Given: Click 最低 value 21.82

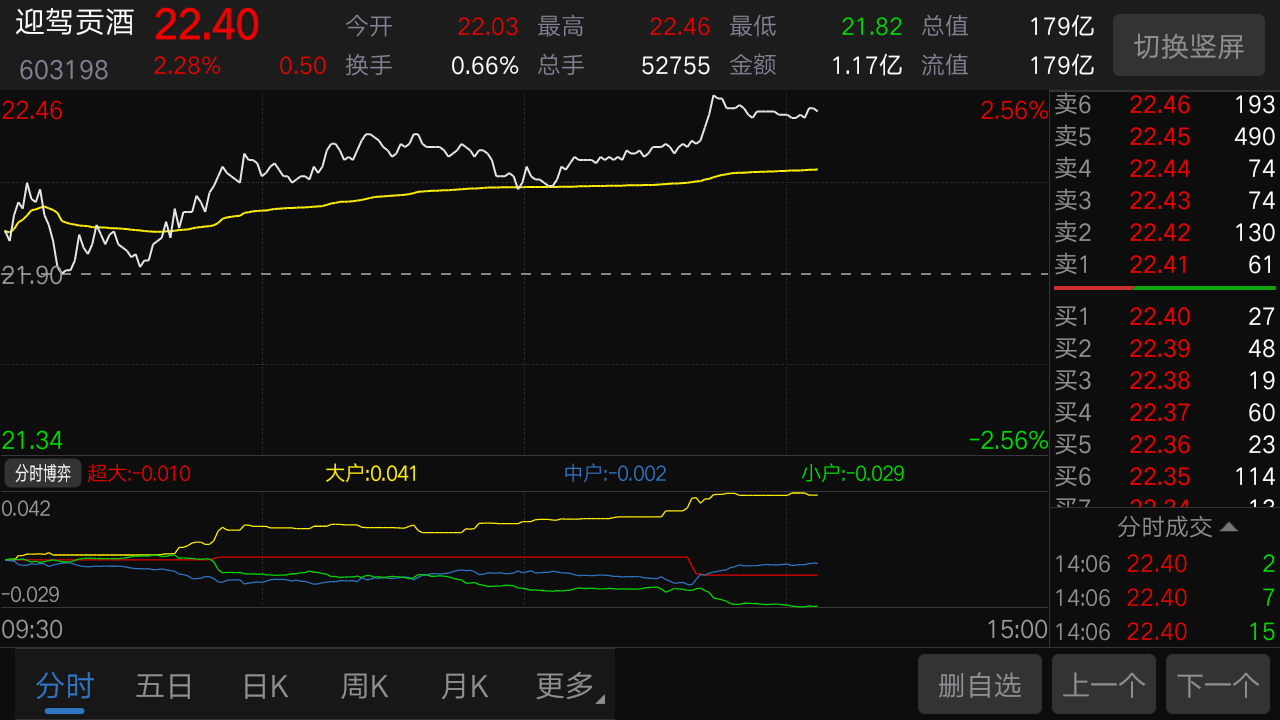Looking at the screenshot, I should pos(872,27).
